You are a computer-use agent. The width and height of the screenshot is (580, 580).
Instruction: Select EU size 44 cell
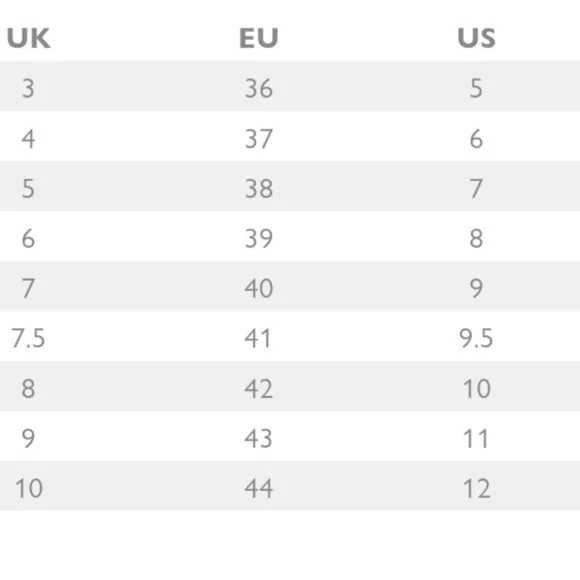coord(259,488)
